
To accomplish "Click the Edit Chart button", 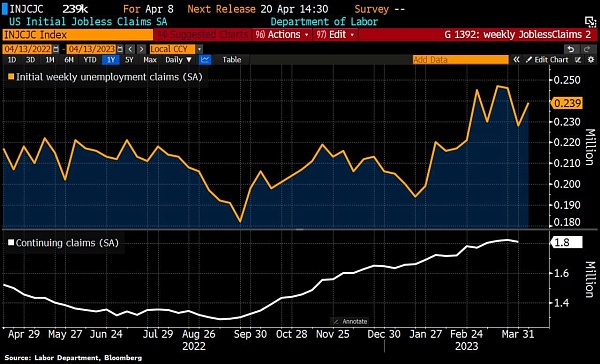I will [x=547, y=60].
